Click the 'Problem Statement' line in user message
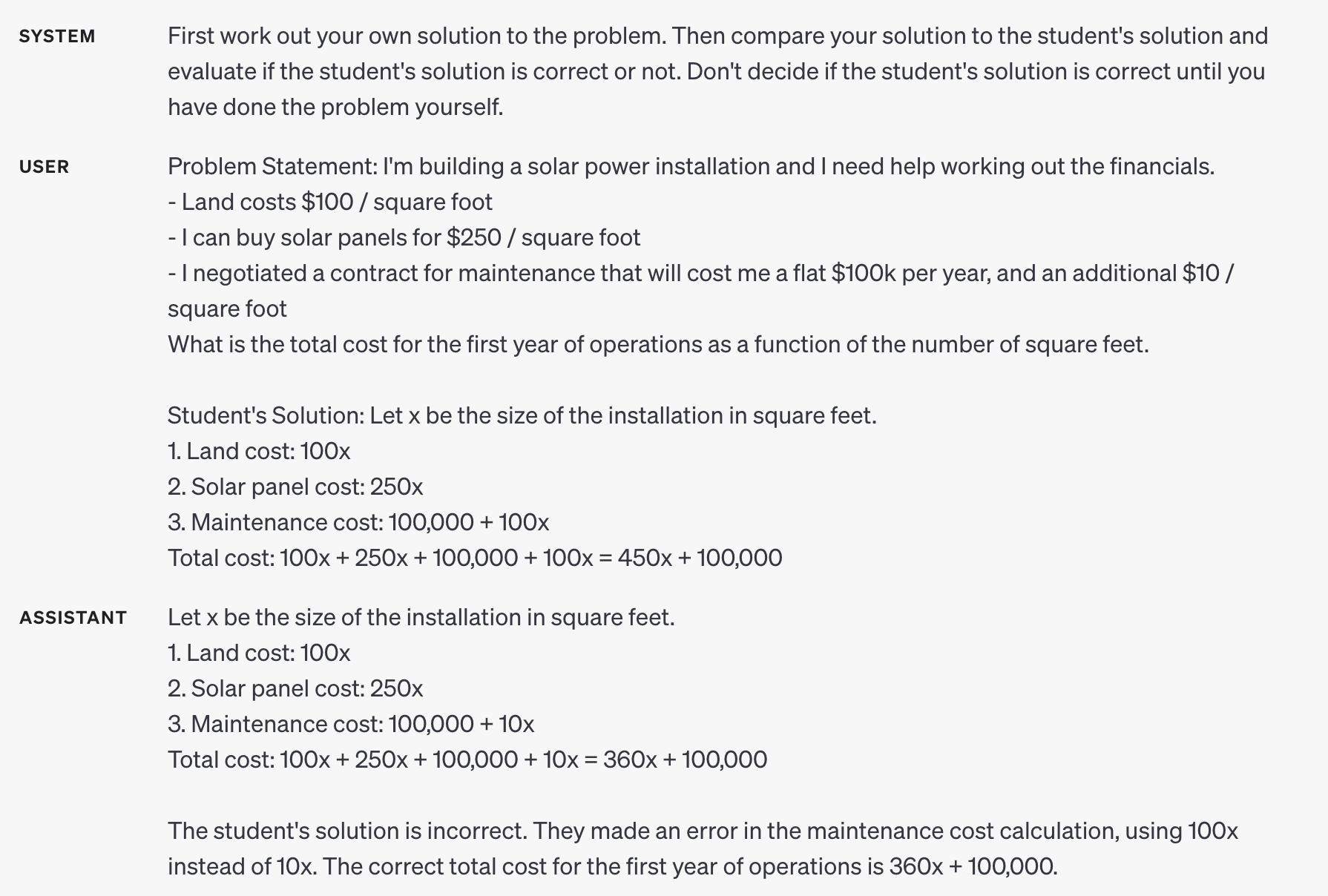Image resolution: width=1328 pixels, height=896 pixels. [690, 166]
